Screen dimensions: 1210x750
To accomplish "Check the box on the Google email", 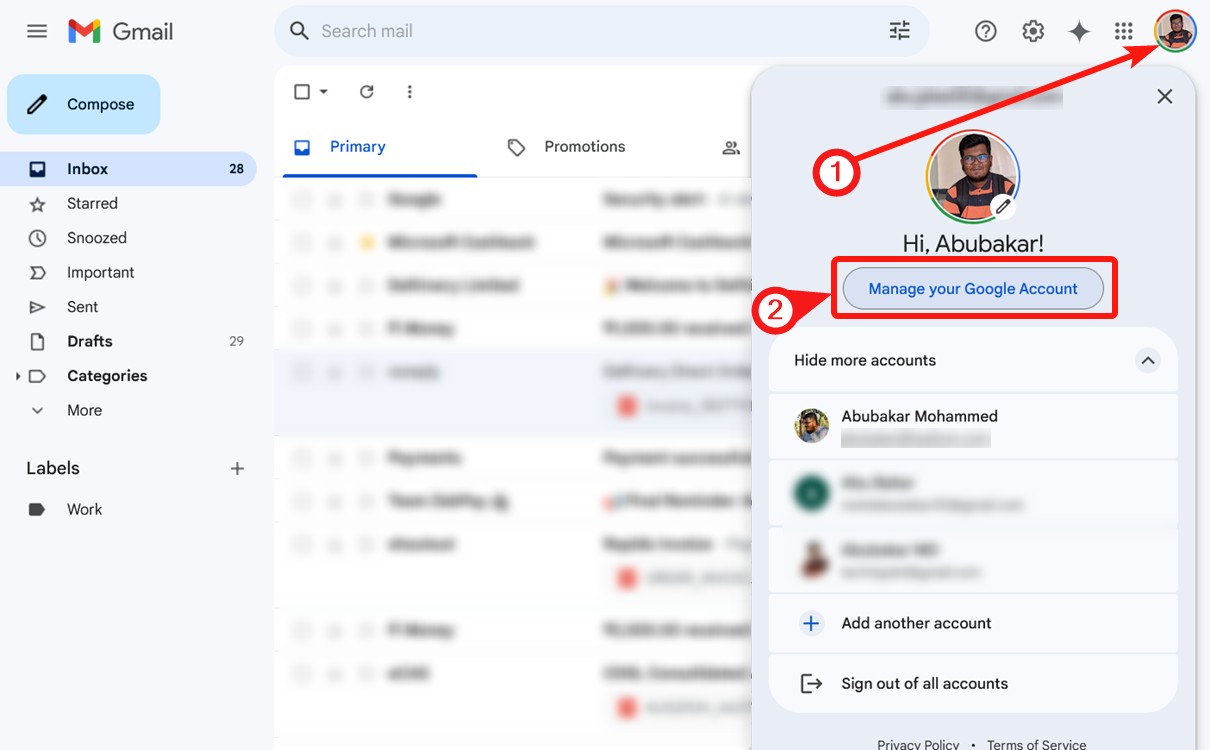I will point(301,199).
